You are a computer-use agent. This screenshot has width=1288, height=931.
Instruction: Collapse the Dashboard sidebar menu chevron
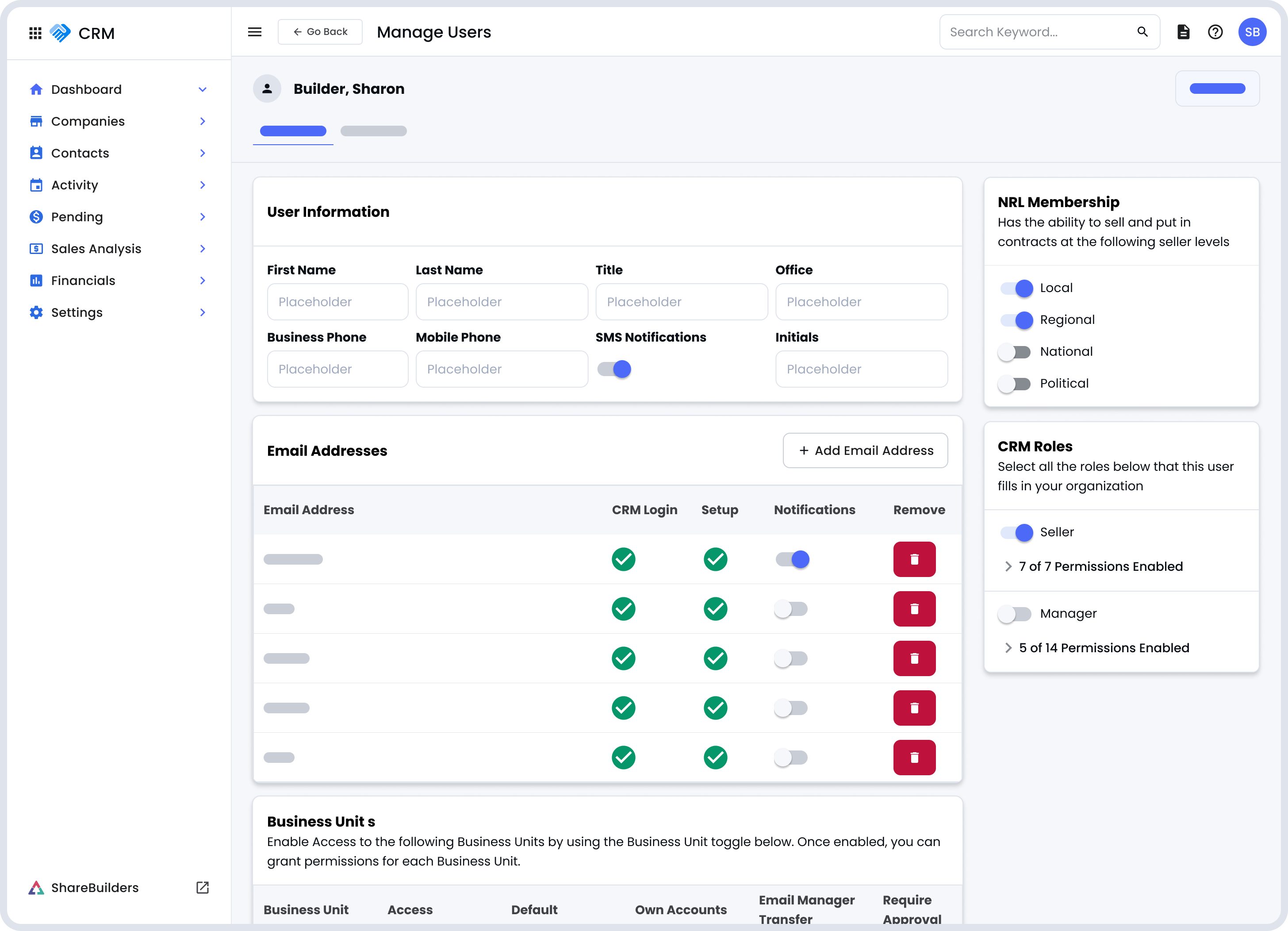click(x=202, y=90)
